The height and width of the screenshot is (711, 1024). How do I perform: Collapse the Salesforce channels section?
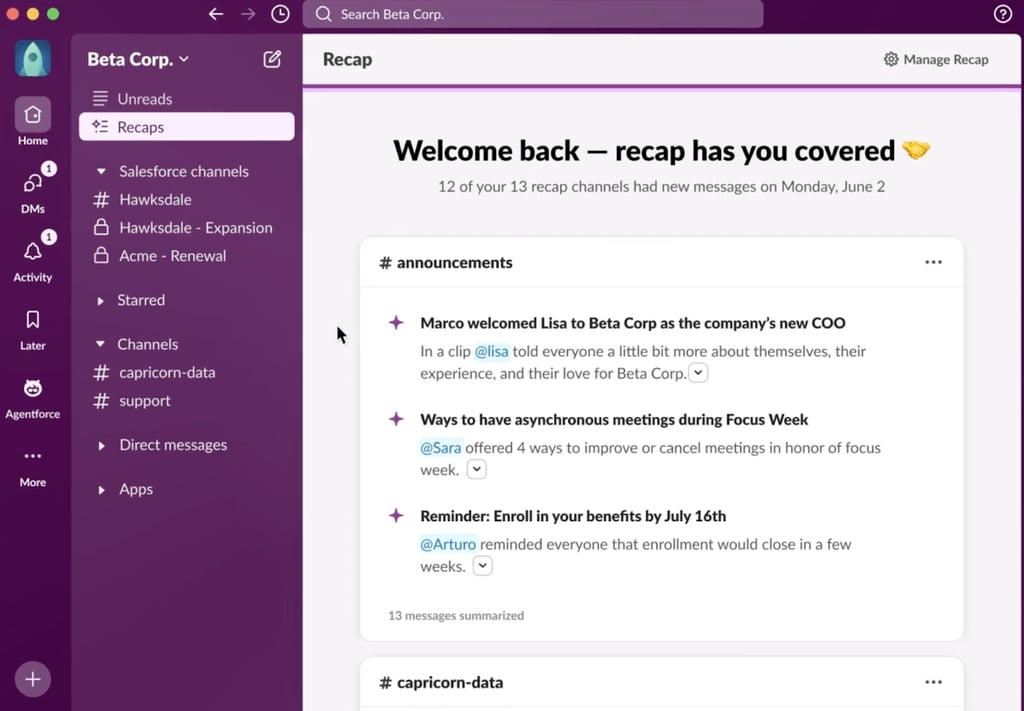pyautogui.click(x=100, y=171)
